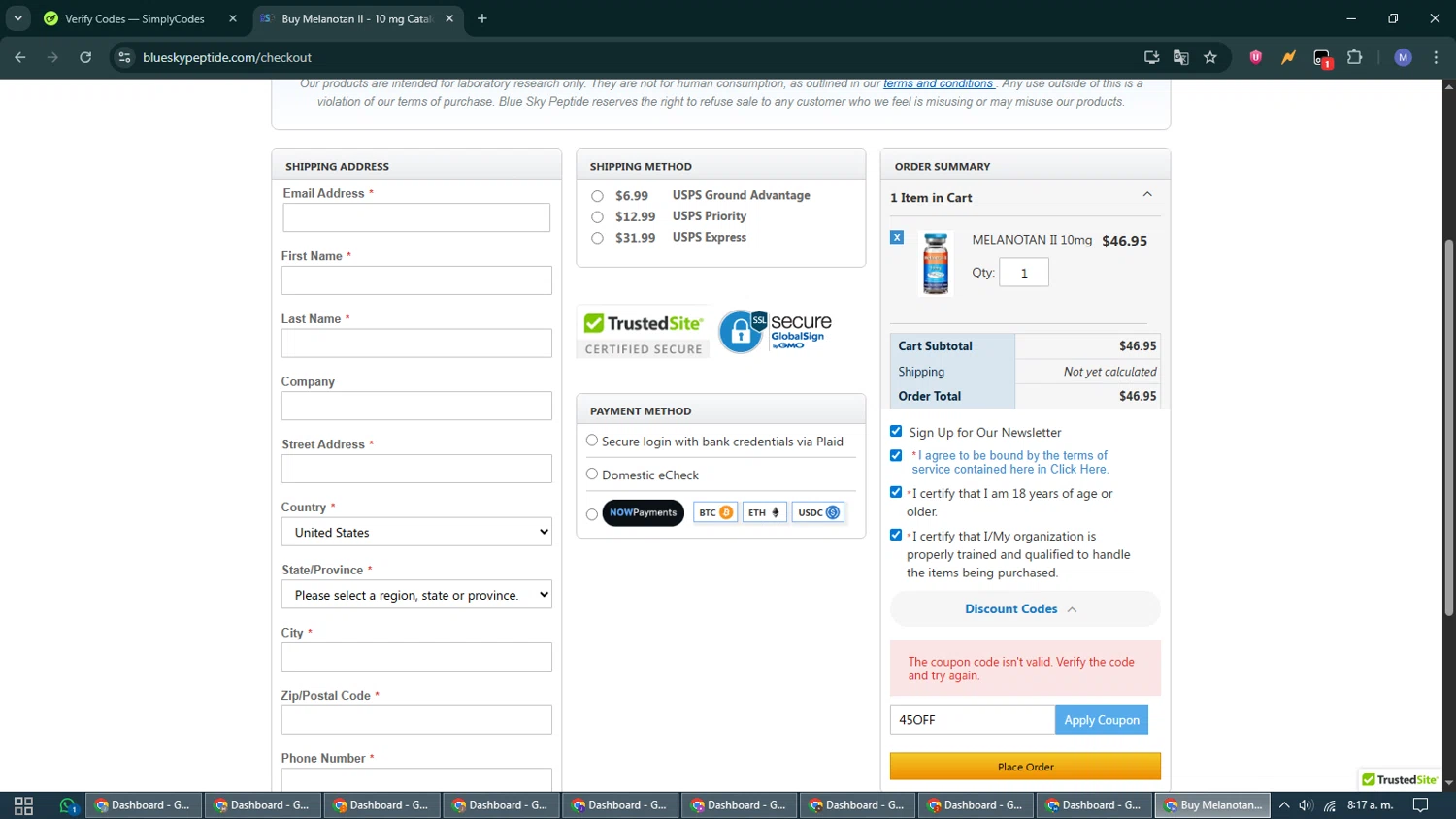
Task: Remove MELANOTAN II item with blue X icon
Action: [x=897, y=237]
